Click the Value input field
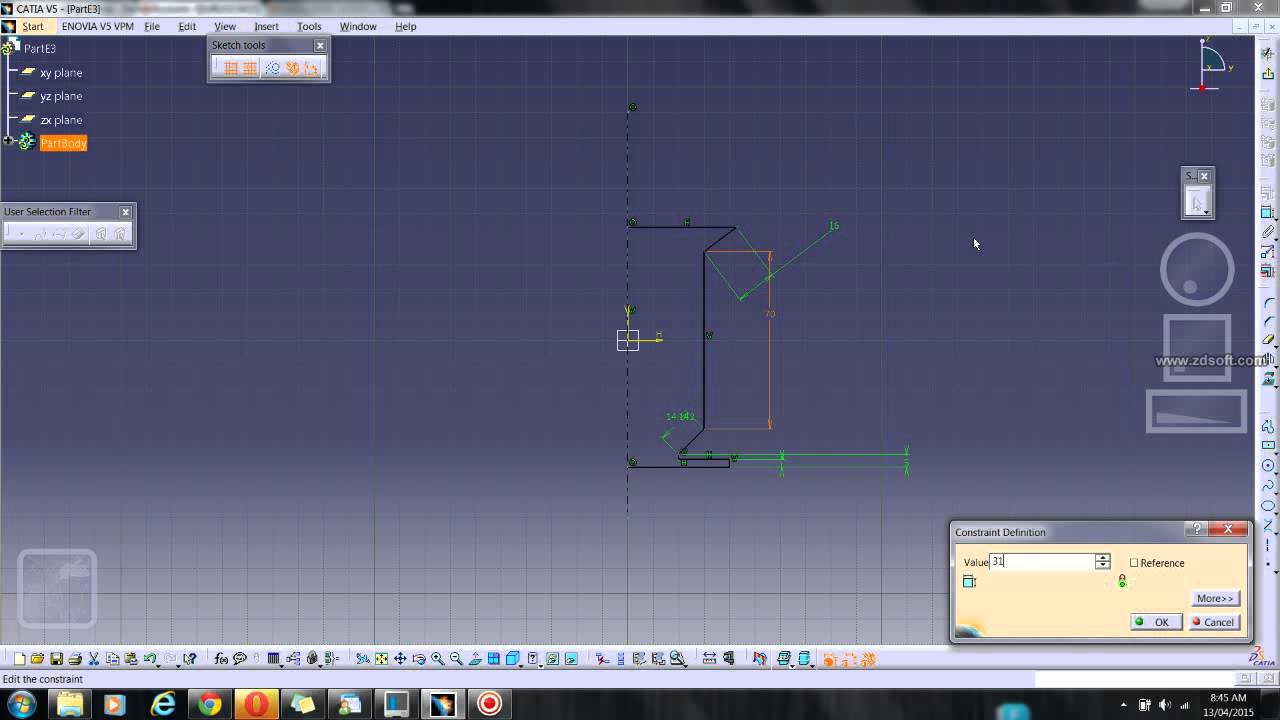Viewport: 1280px width, 720px height. click(x=1042, y=562)
